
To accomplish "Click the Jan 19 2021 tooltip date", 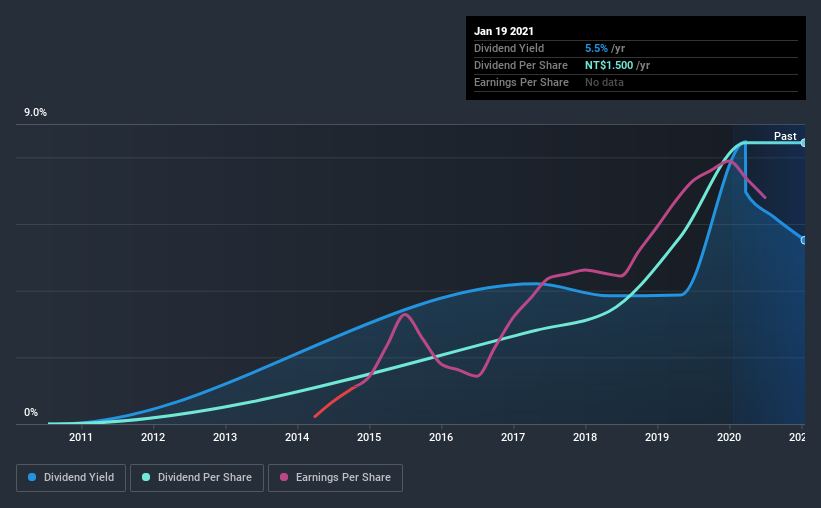I will (504, 31).
